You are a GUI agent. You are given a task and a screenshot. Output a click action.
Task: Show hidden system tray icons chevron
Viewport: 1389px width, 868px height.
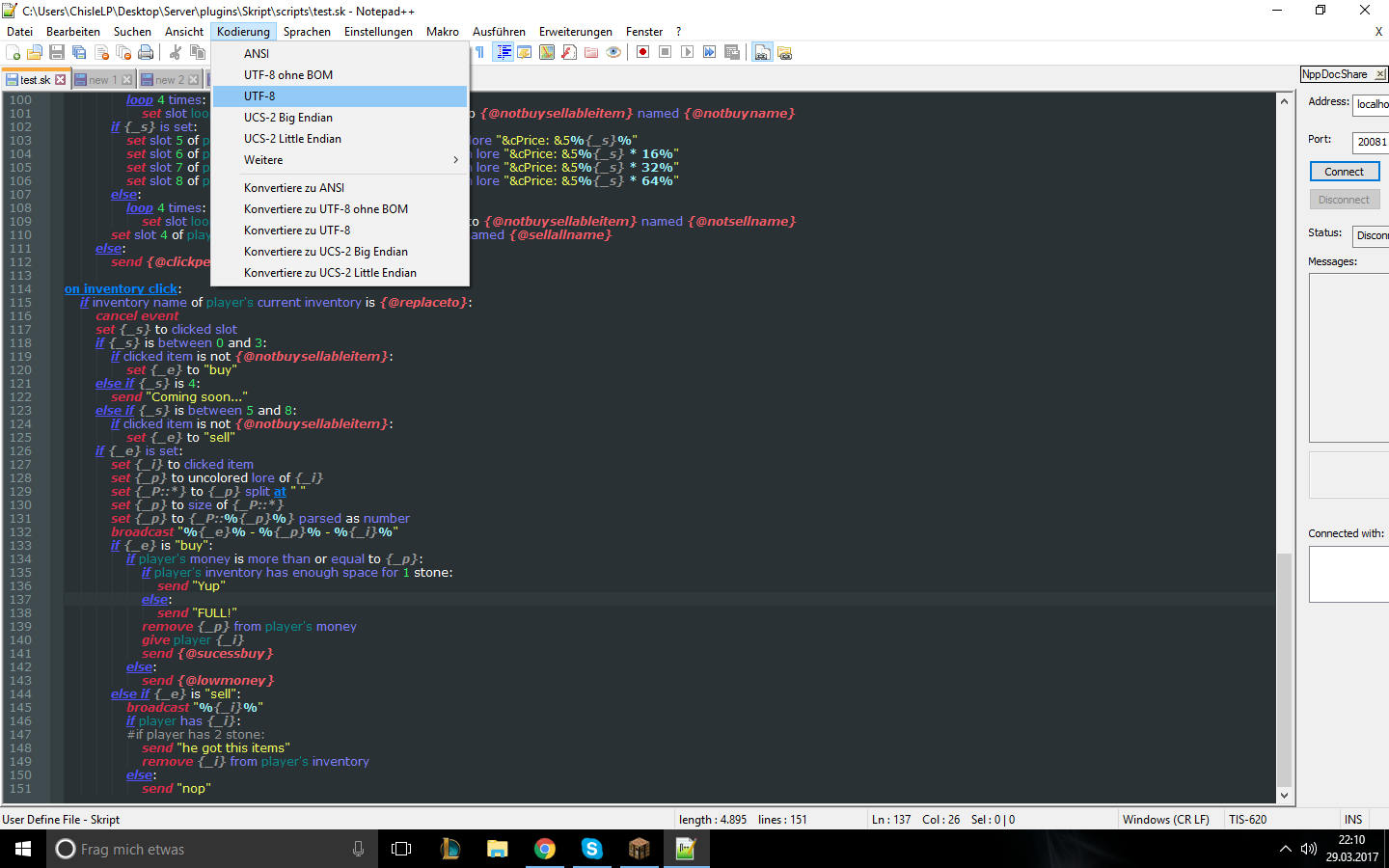coord(1285,849)
